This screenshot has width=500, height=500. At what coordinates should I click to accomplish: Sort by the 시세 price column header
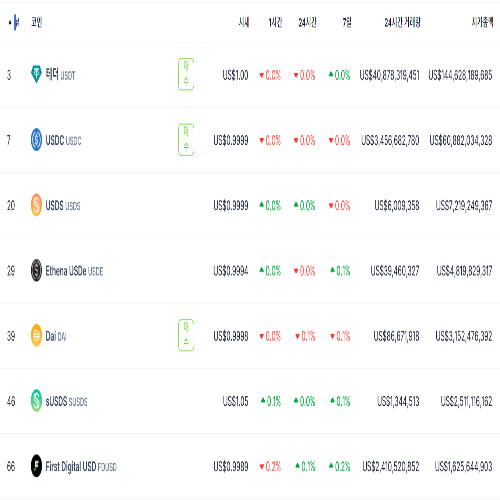click(x=244, y=22)
